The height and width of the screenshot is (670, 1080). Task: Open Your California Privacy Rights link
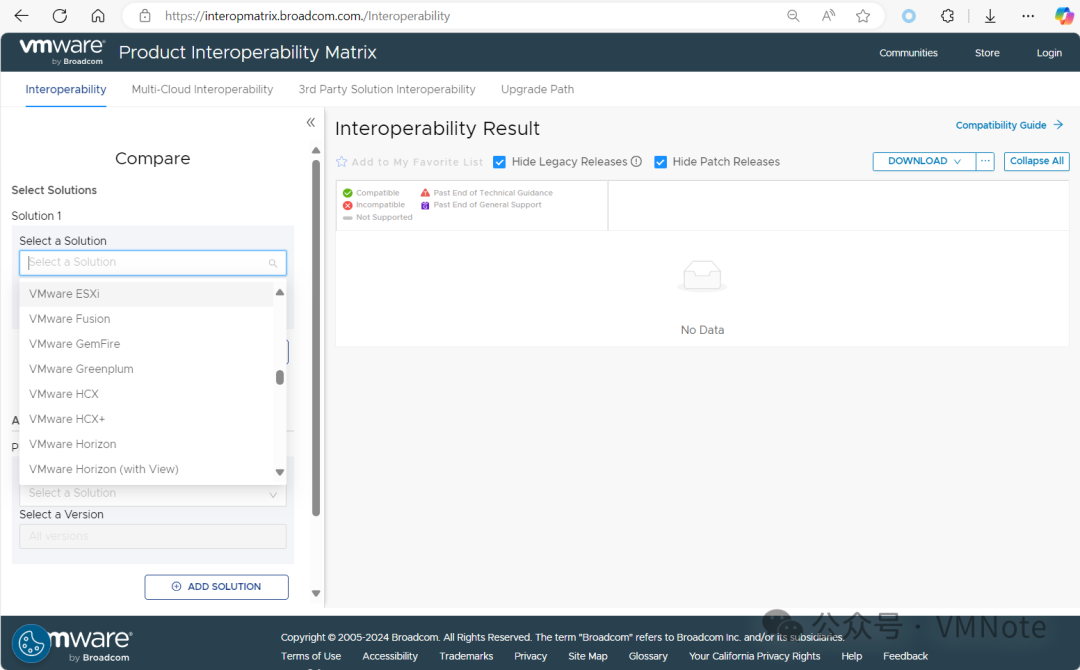(x=754, y=656)
